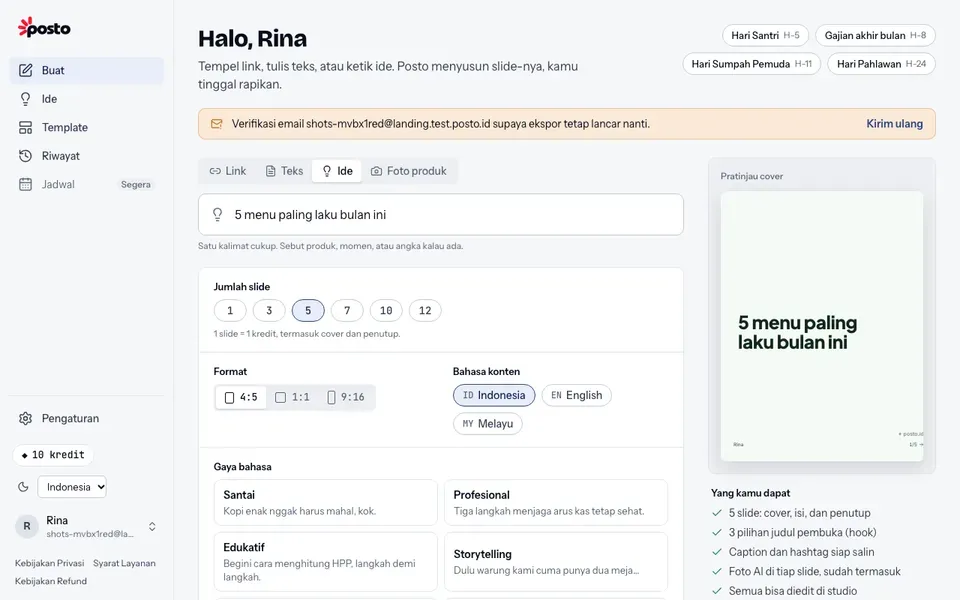Click the Hari Santri H-5 chip
Viewport: 960px width, 600px height.
[765, 36]
